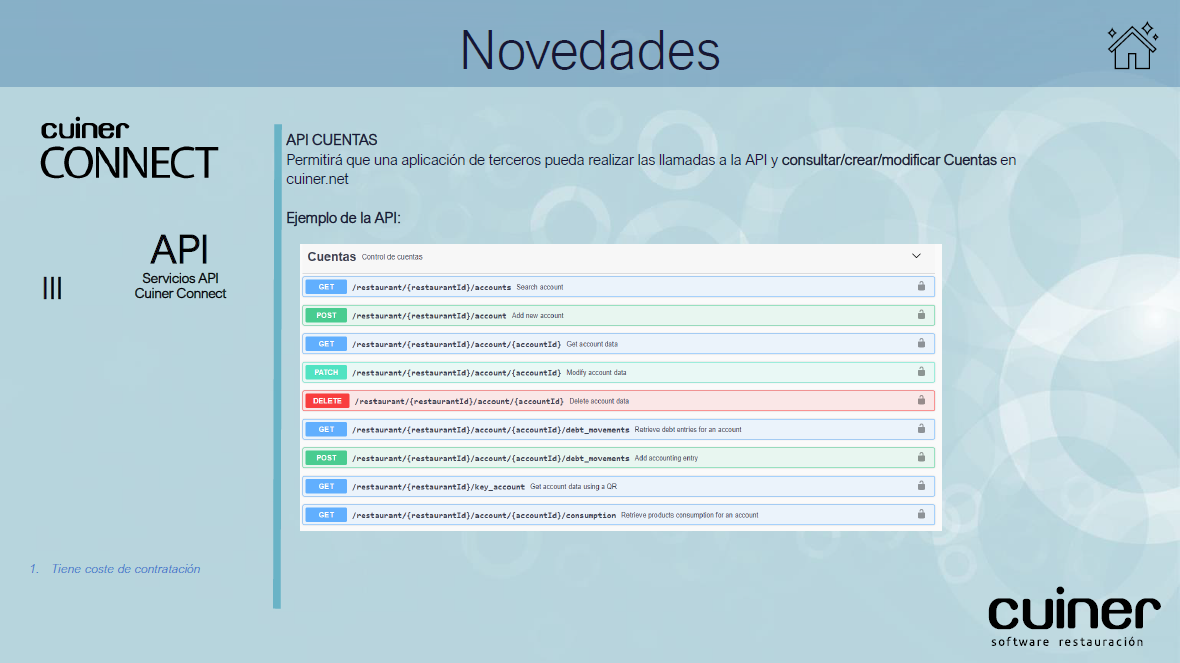This screenshot has width=1180, height=663.
Task: Click the padlock for Get account data using a QR
Action: tap(921, 486)
